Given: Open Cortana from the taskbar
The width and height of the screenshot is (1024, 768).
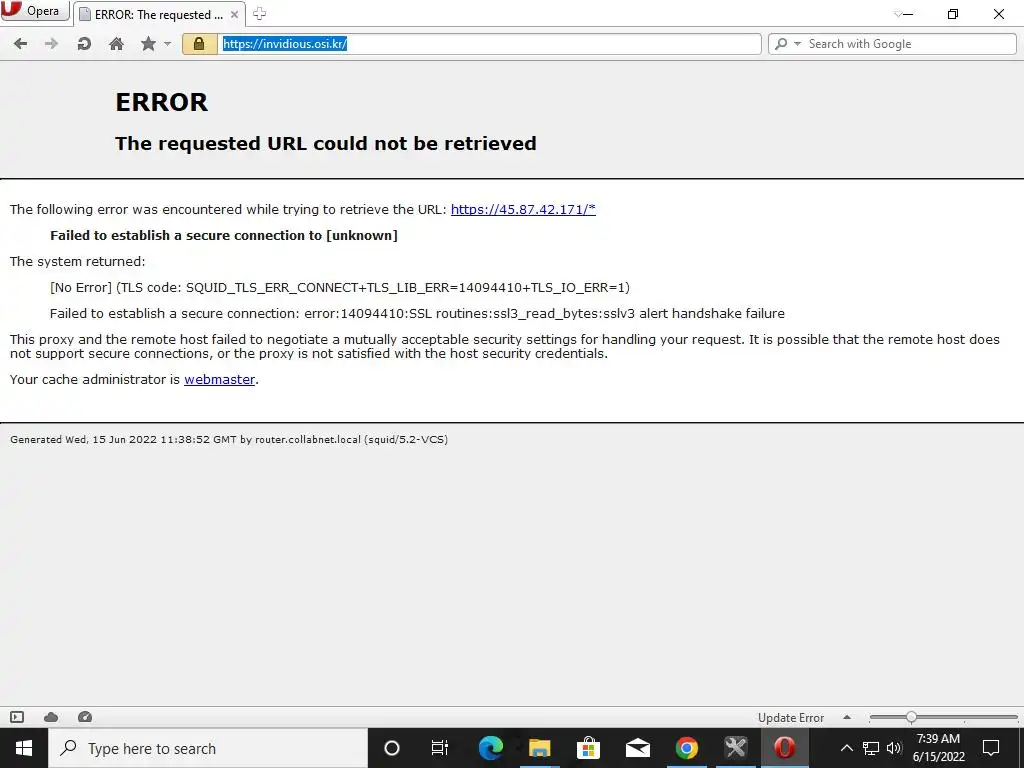Looking at the screenshot, I should (x=392, y=748).
